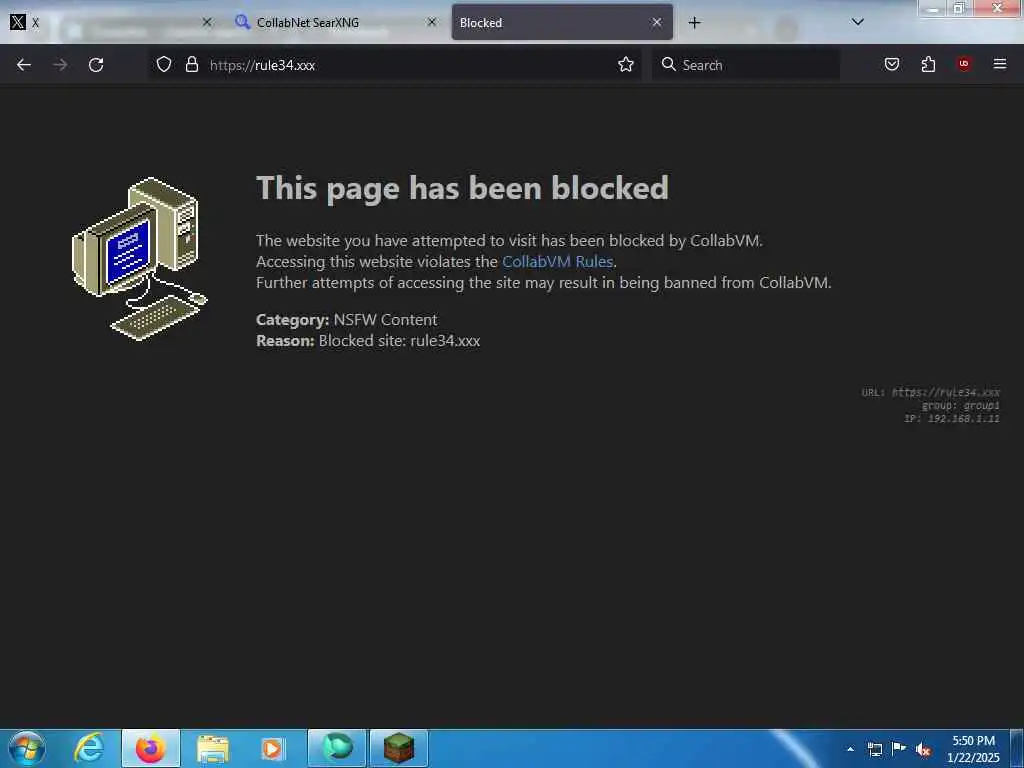Click the This page has been blocked heading
This screenshot has height=768, width=1024.
(x=462, y=188)
